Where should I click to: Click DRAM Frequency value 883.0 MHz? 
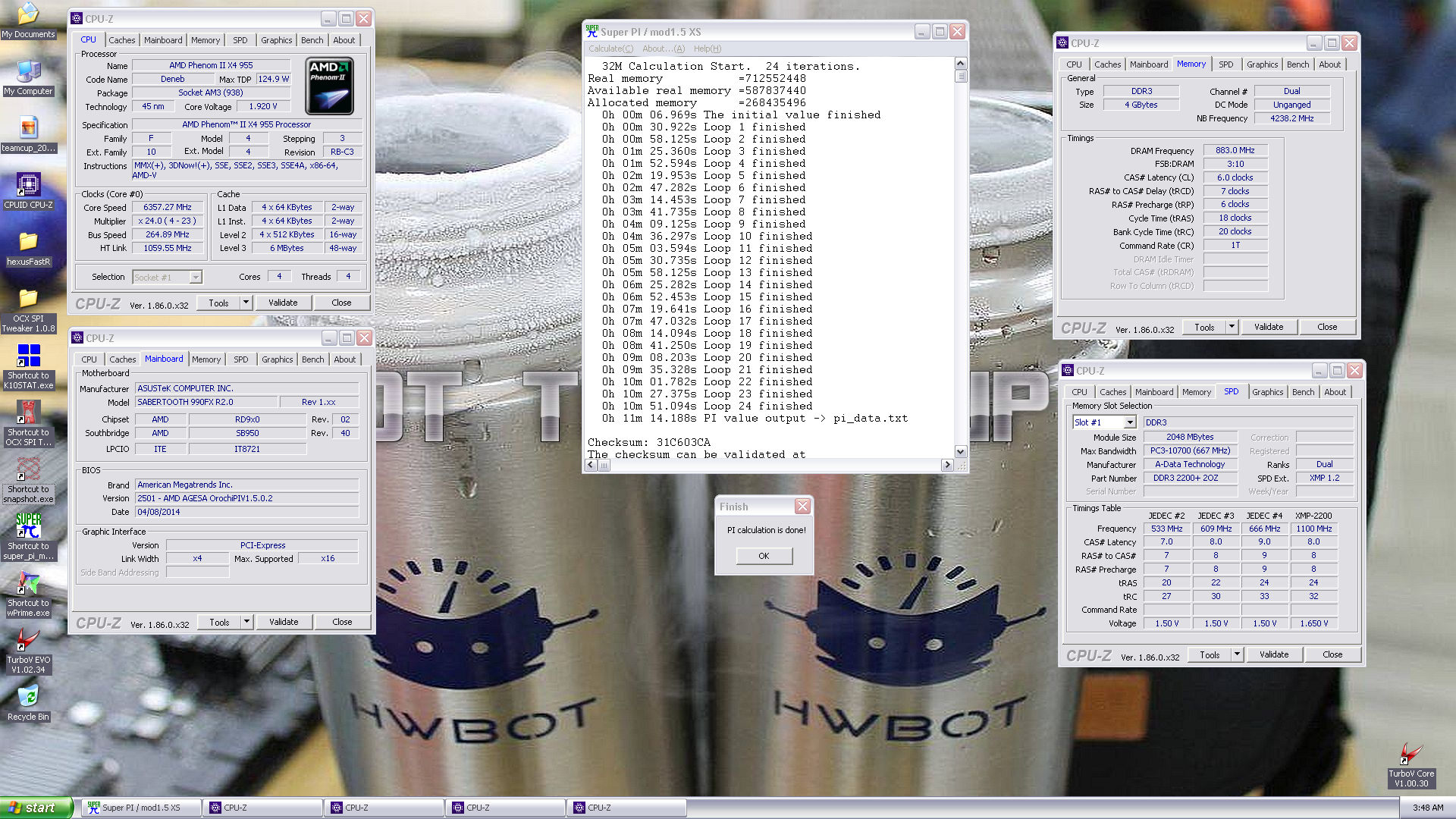(x=1235, y=150)
